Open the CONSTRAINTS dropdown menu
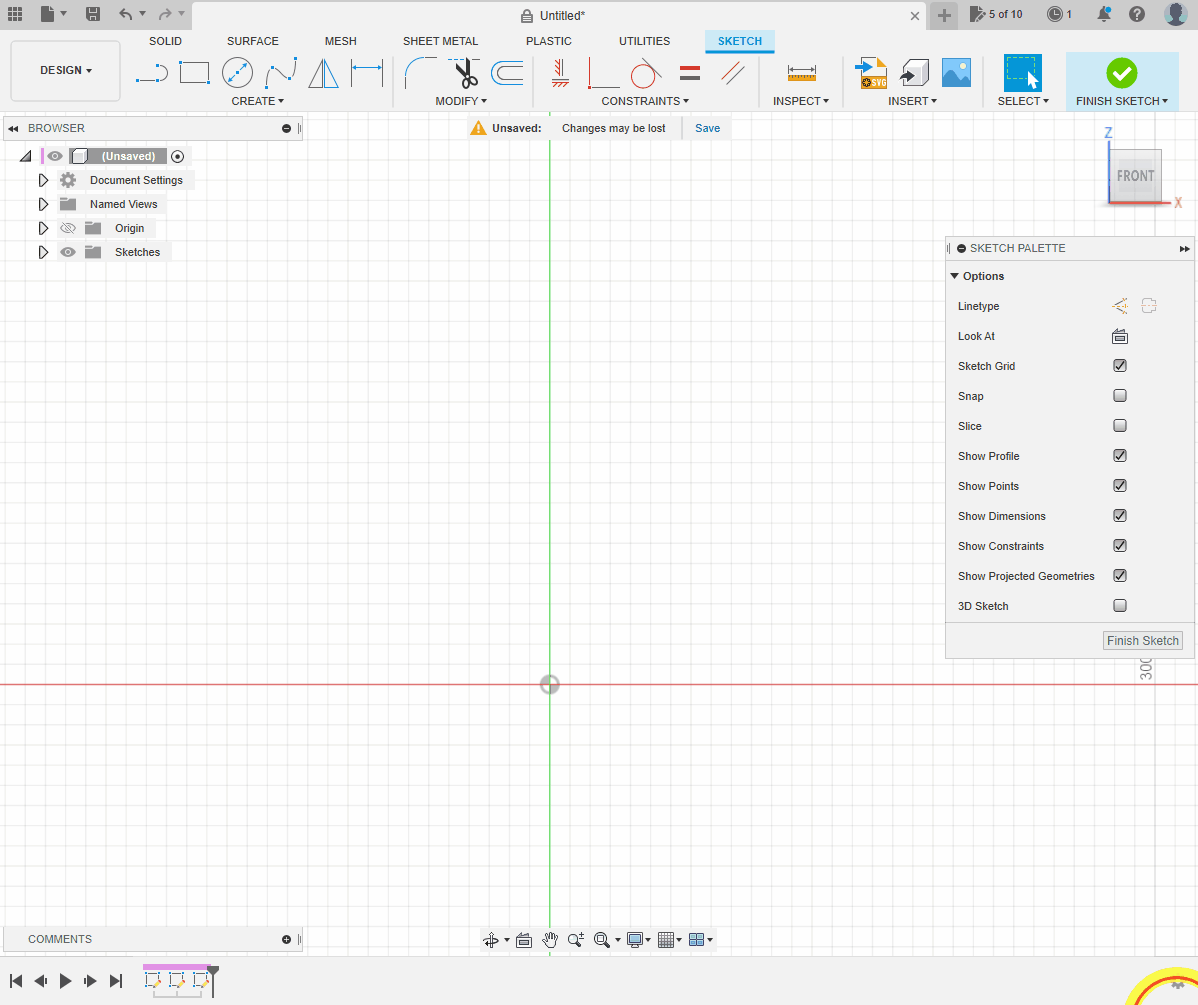Screen dimensions: 1198x1005 pyautogui.click(x=645, y=101)
